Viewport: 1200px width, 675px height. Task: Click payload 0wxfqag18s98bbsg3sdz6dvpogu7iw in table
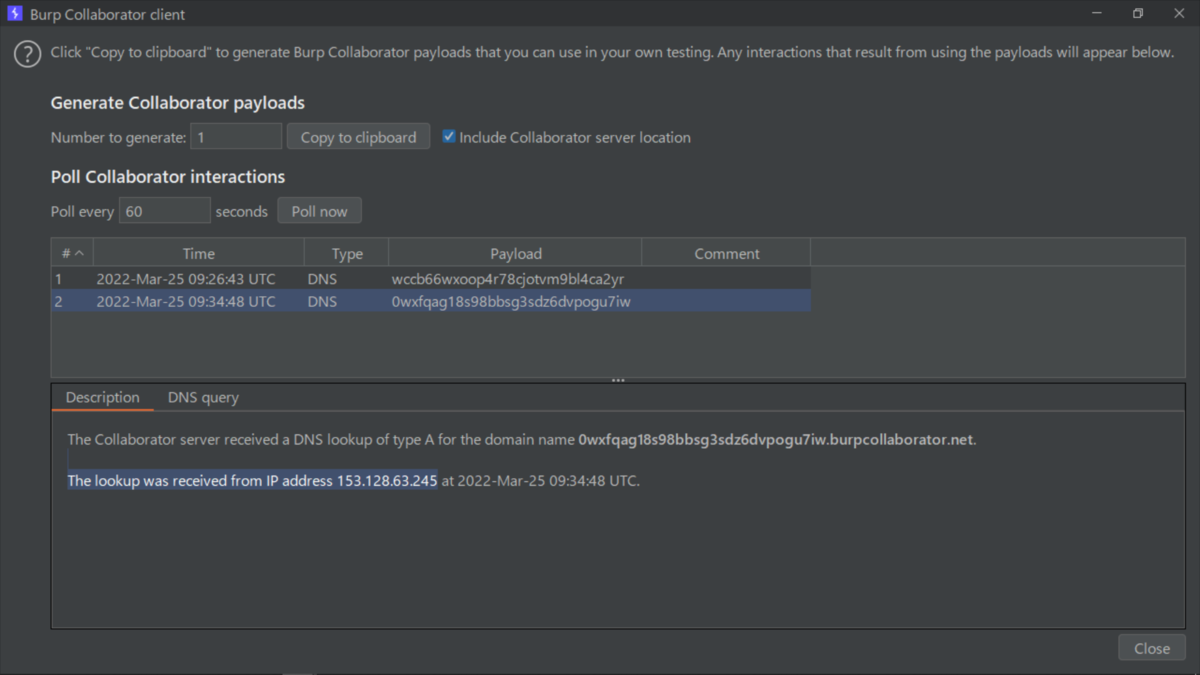[511, 301]
